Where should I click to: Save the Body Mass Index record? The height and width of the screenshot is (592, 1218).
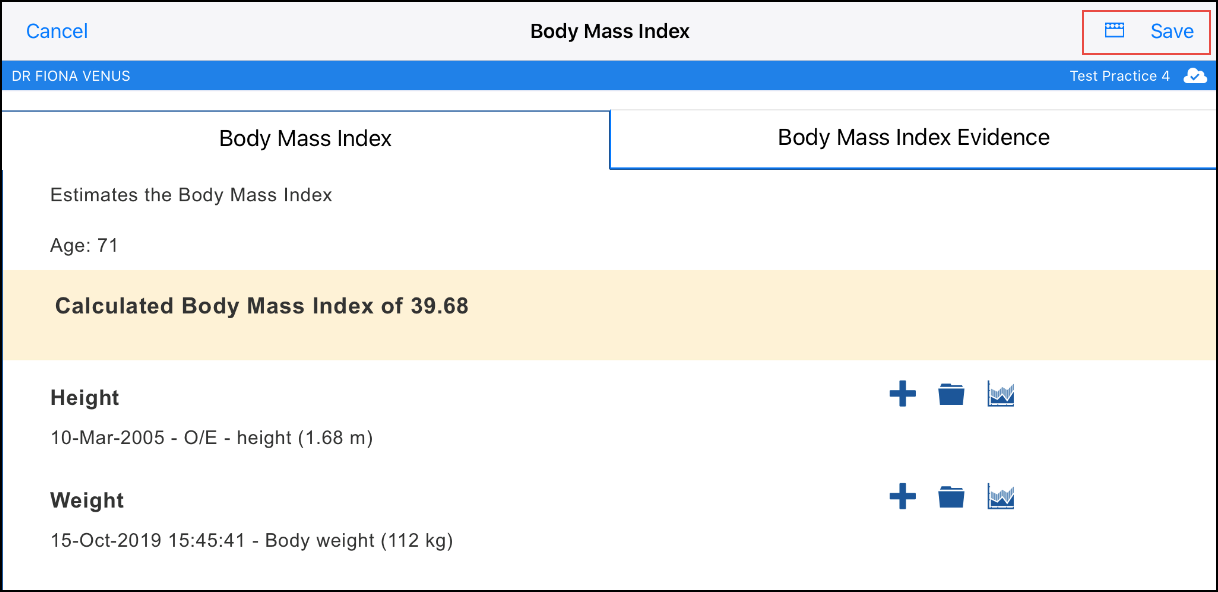pos(1171,31)
